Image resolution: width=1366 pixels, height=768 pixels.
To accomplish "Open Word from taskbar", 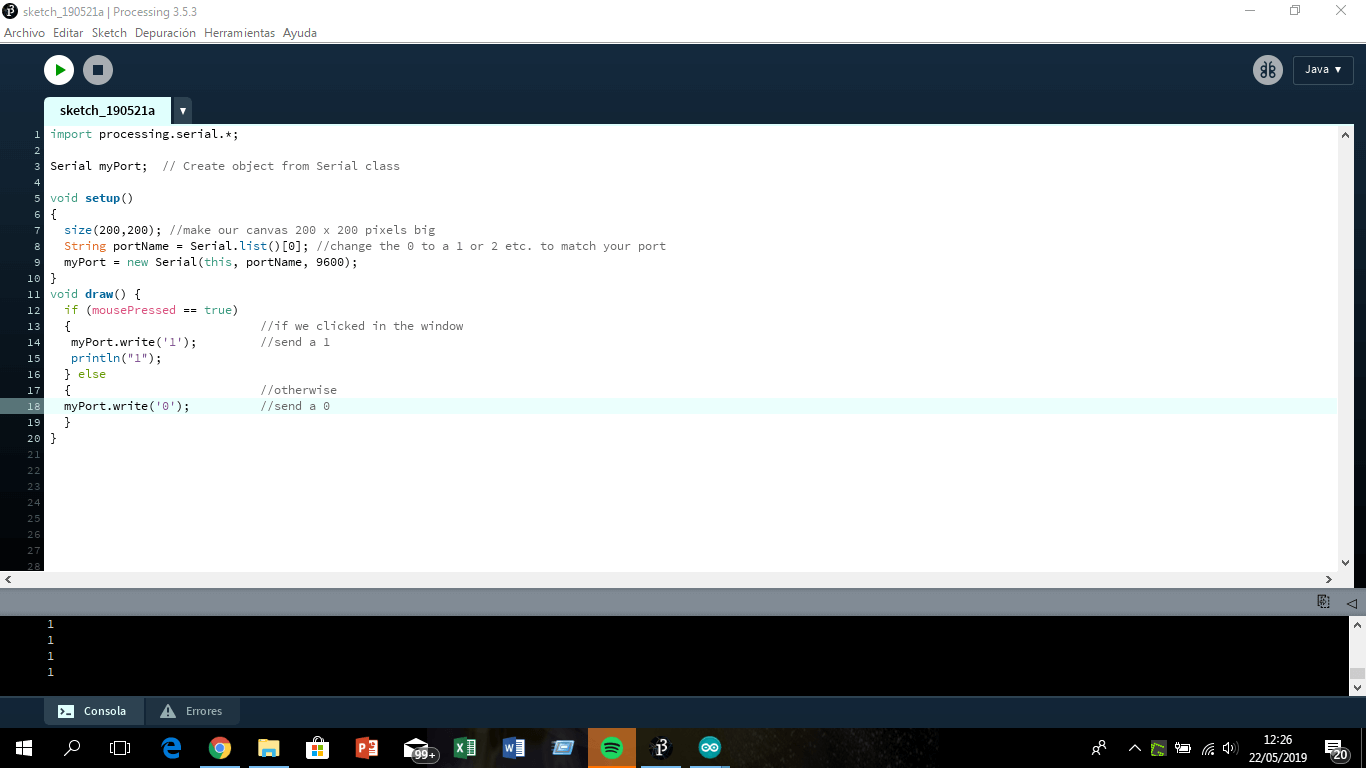I will point(514,748).
